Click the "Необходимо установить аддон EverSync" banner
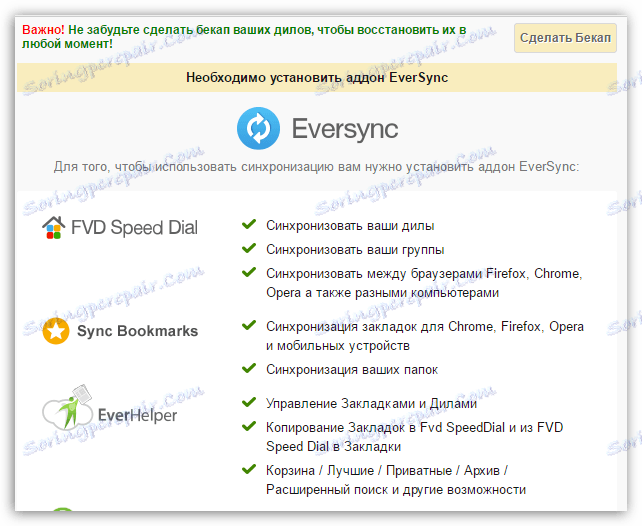The width and height of the screenshot is (642, 526). [x=317, y=77]
